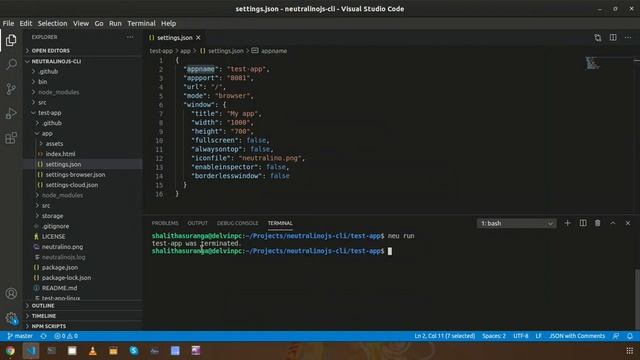Open Skype from the taskbar
Viewport: 640px width, 360px height.
click(x=134, y=351)
